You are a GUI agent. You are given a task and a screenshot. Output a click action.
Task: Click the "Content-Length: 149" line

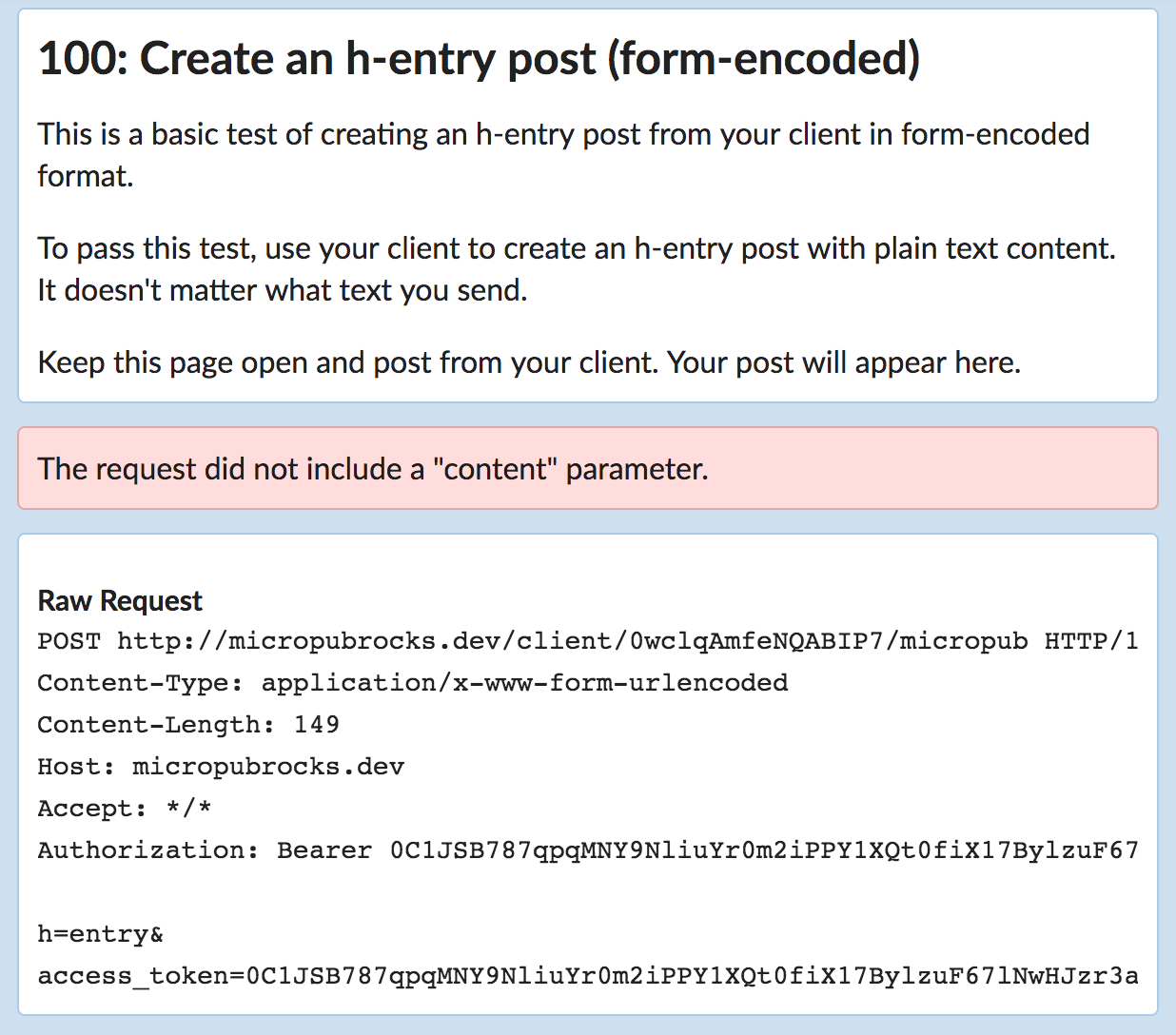[188, 725]
